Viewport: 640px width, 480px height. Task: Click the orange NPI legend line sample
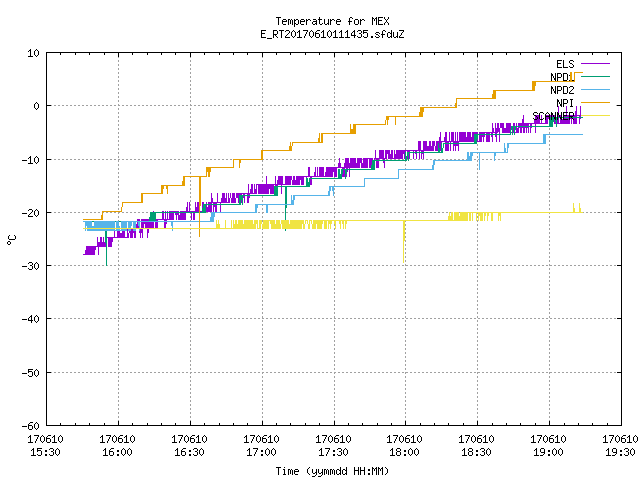click(595, 102)
